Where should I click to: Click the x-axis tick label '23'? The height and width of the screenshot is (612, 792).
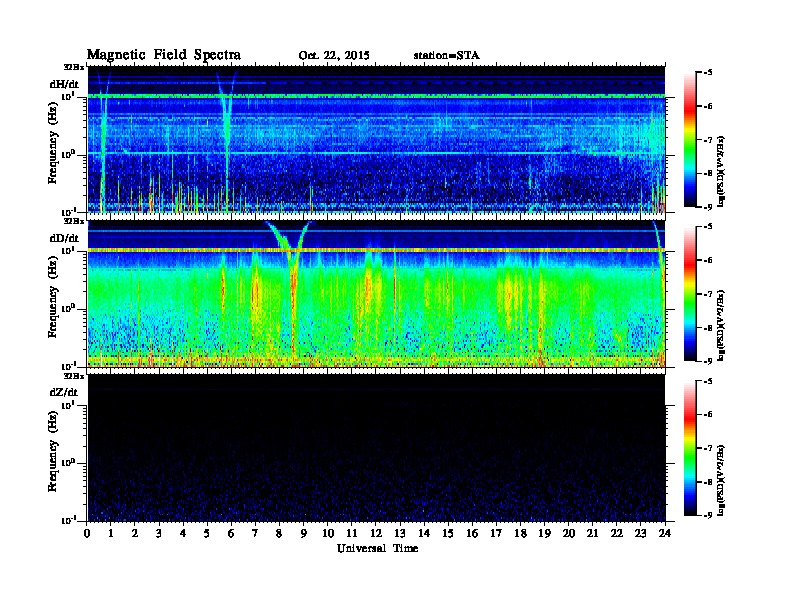pyautogui.click(x=641, y=533)
